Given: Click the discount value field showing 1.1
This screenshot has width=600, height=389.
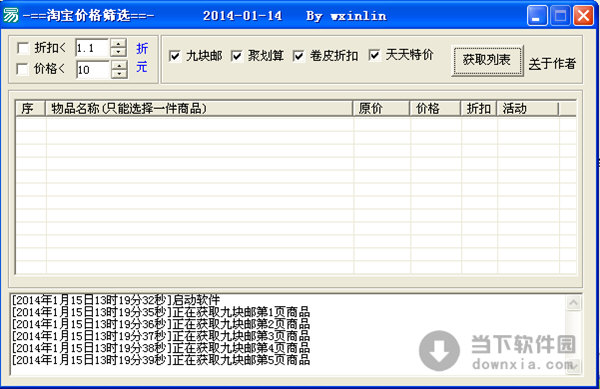Looking at the screenshot, I should coord(93,48).
